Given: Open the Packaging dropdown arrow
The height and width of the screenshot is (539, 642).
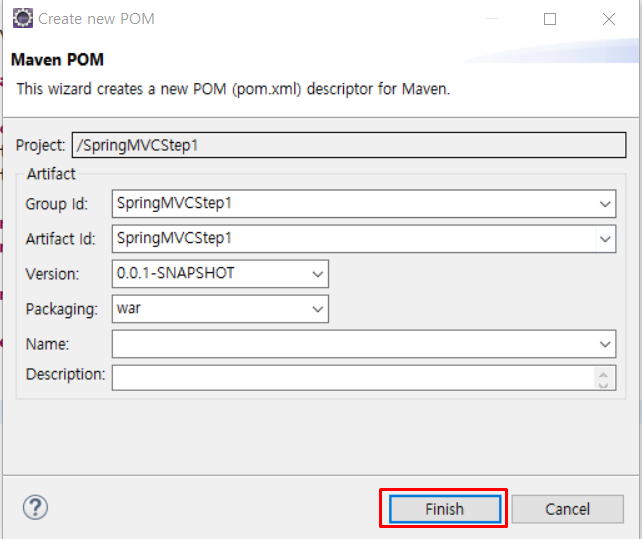Looking at the screenshot, I should pos(317,309).
